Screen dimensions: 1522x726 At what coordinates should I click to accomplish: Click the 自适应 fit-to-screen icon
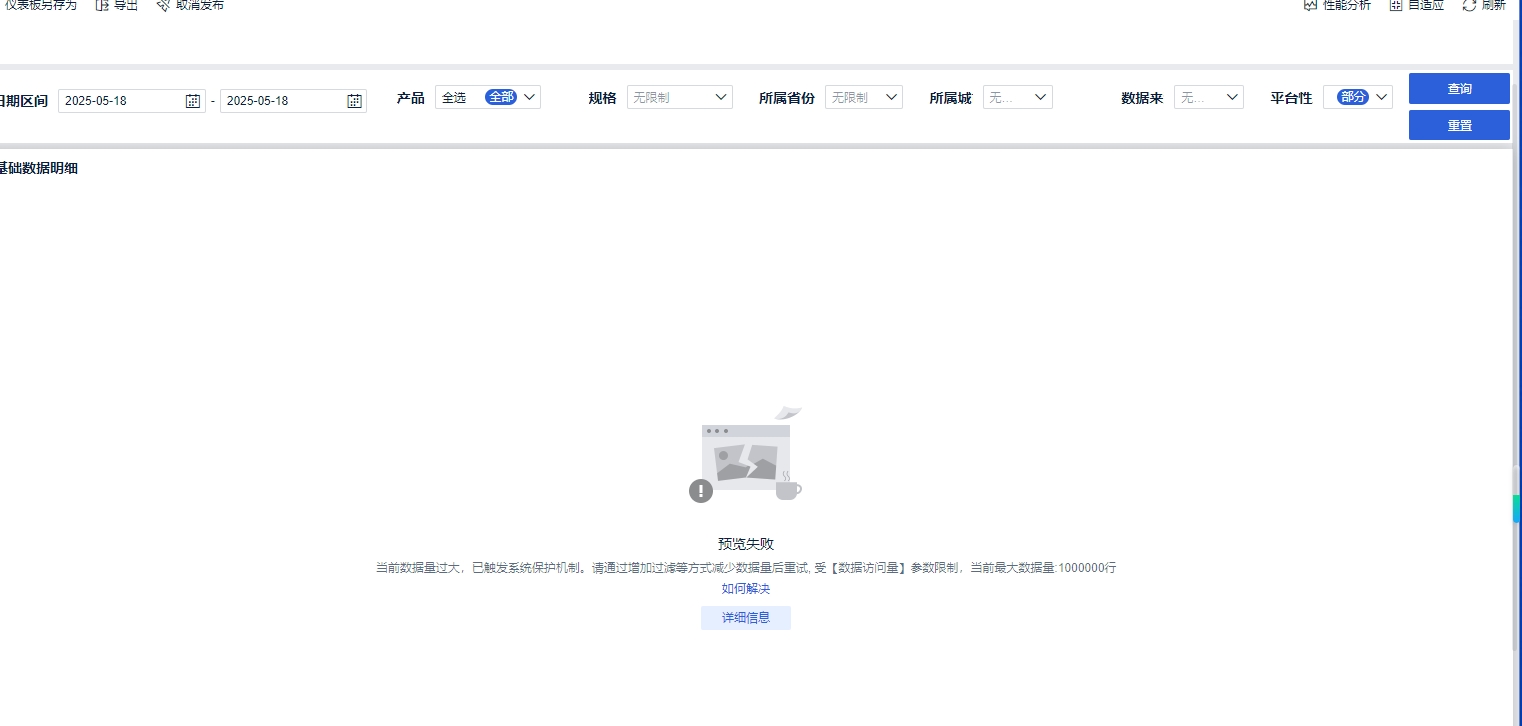click(x=1396, y=5)
